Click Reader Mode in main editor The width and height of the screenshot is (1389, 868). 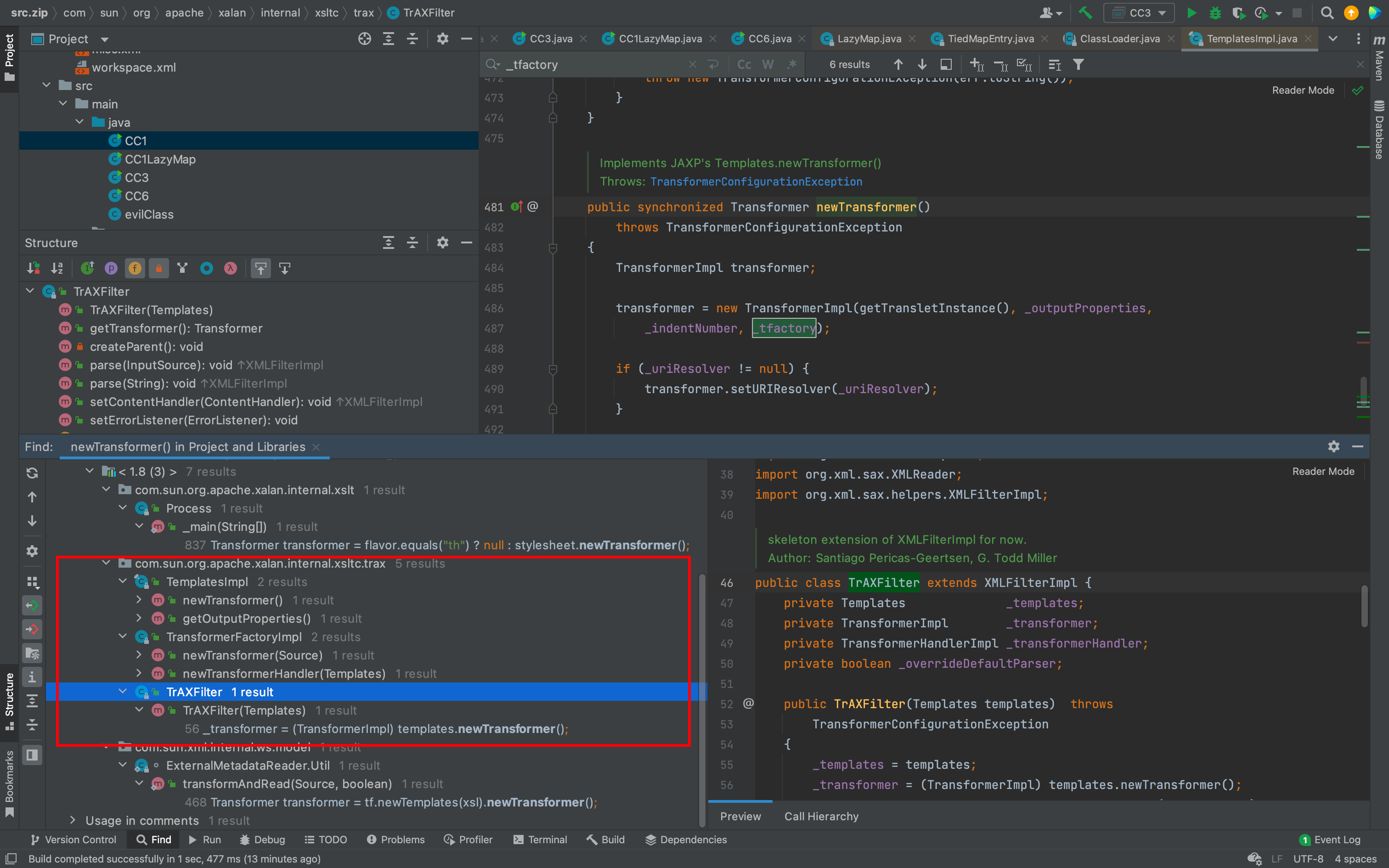[x=1303, y=90]
